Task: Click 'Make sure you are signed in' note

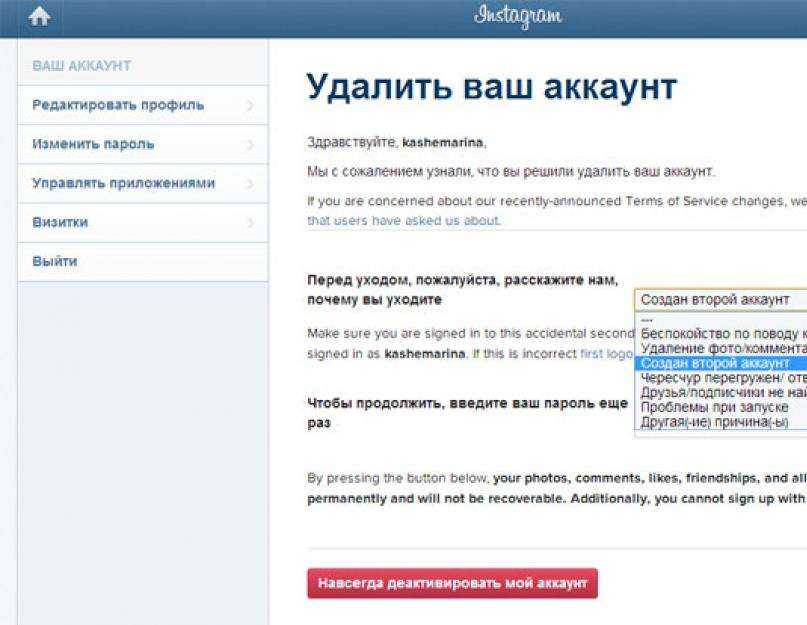Action: [x=471, y=344]
